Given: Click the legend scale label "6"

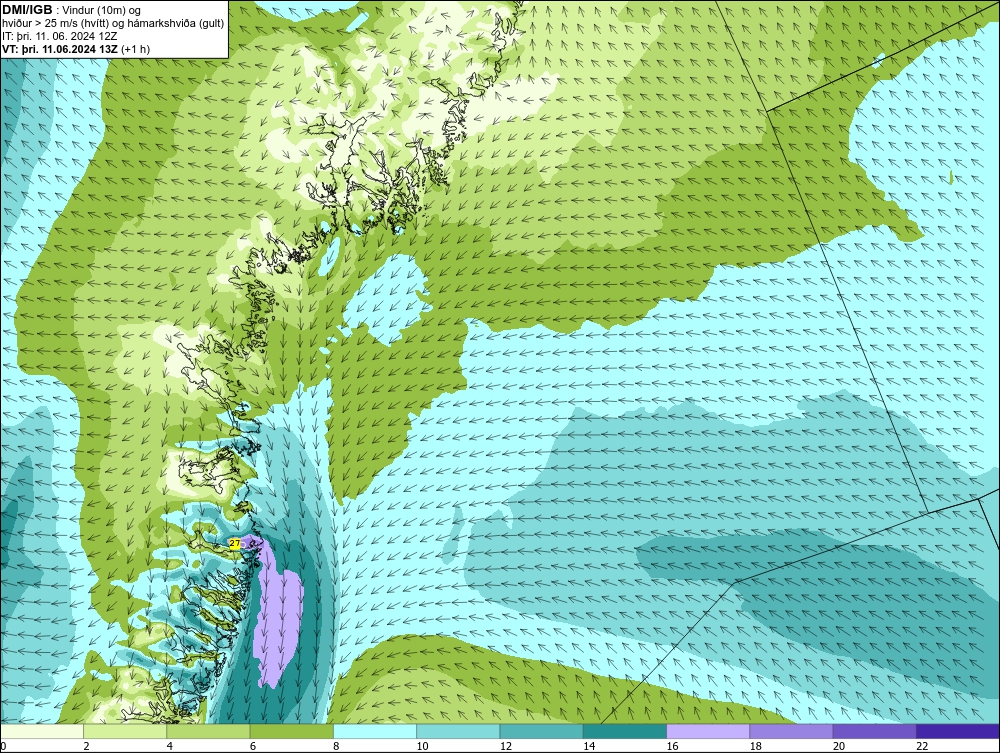Looking at the screenshot, I should 253,746.
